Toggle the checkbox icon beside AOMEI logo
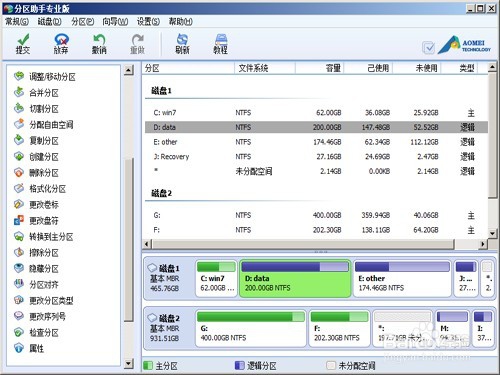500x375 pixels. (428, 48)
